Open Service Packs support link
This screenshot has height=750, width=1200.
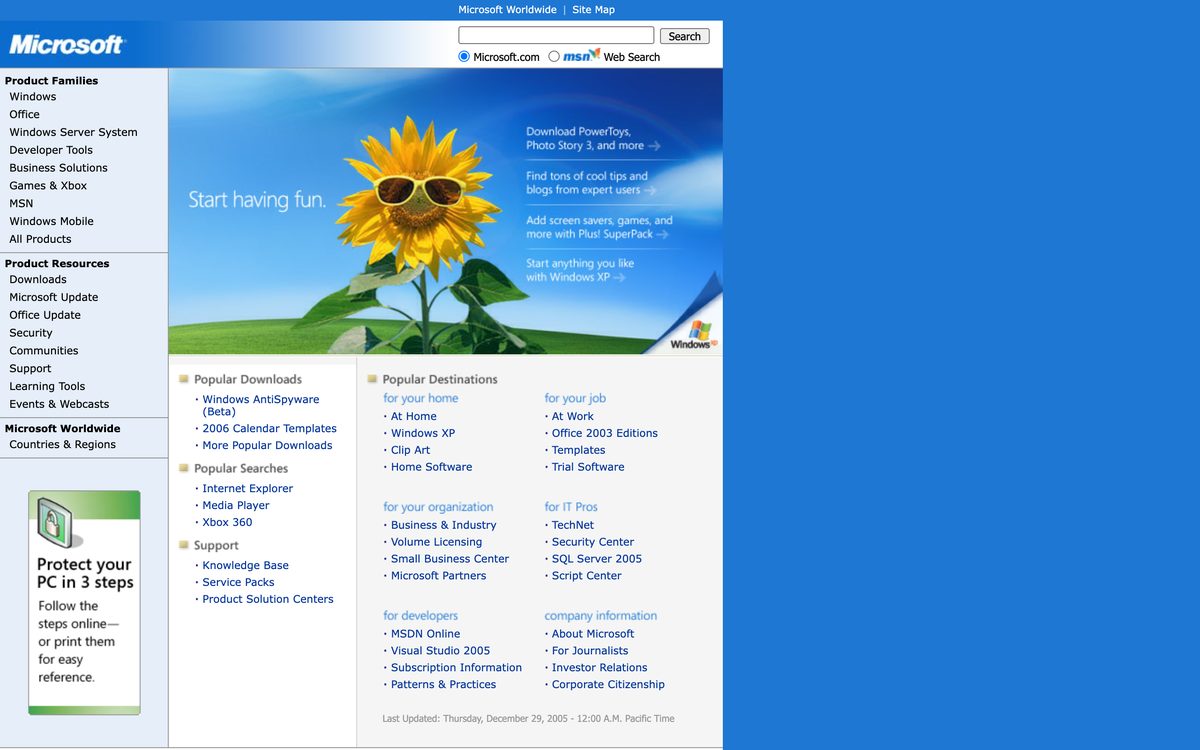coord(238,583)
